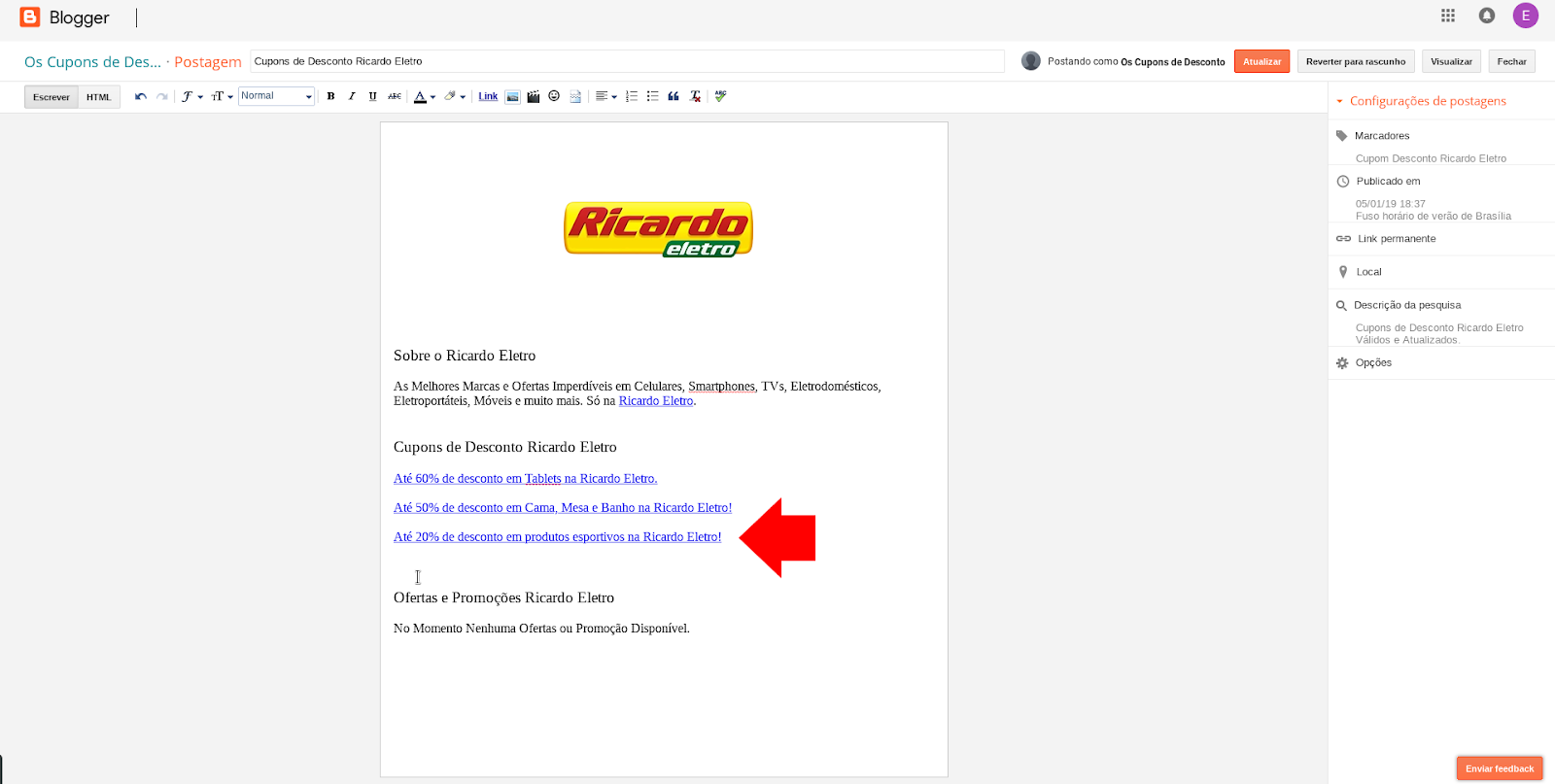Click No Momento Nenhuma Ofertas text

(541, 629)
